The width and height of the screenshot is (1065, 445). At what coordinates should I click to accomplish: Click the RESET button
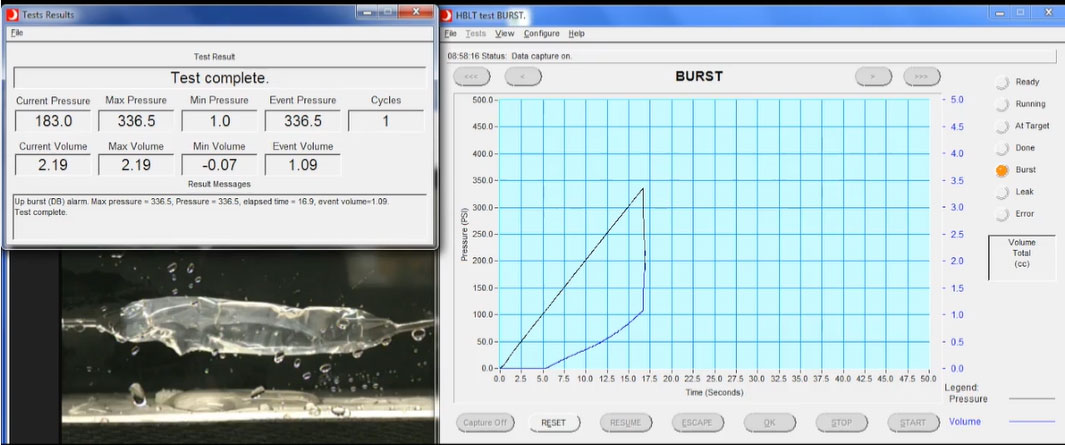point(553,423)
